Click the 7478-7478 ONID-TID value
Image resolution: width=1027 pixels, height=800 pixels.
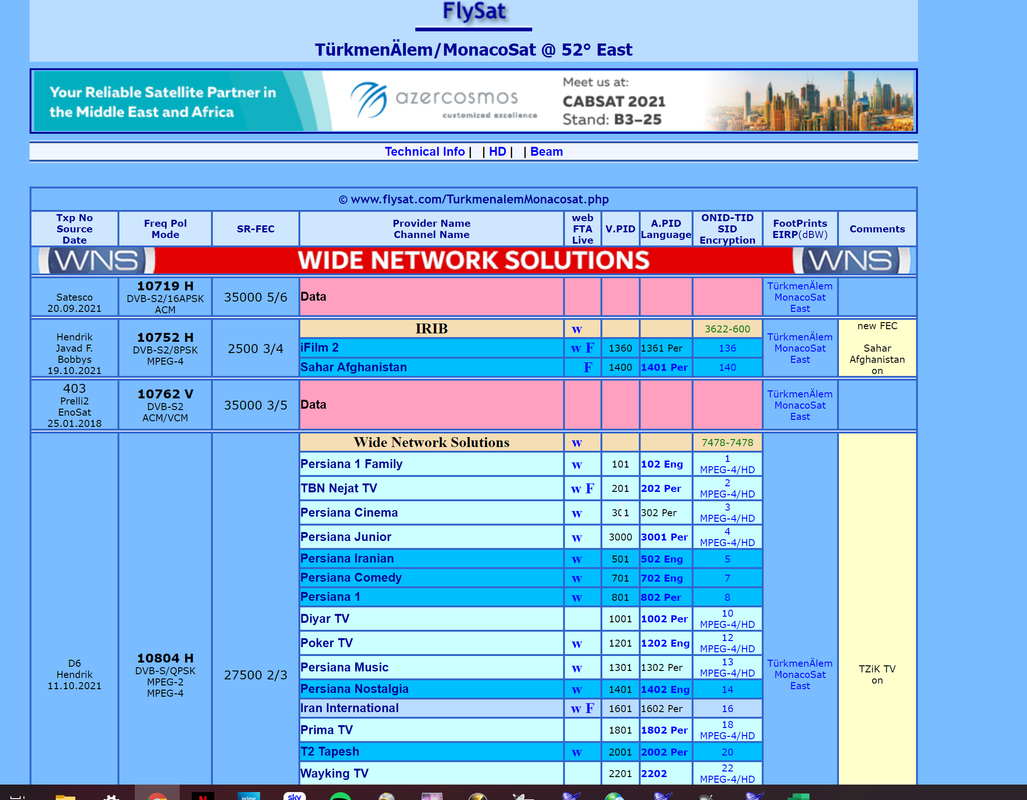(727, 443)
